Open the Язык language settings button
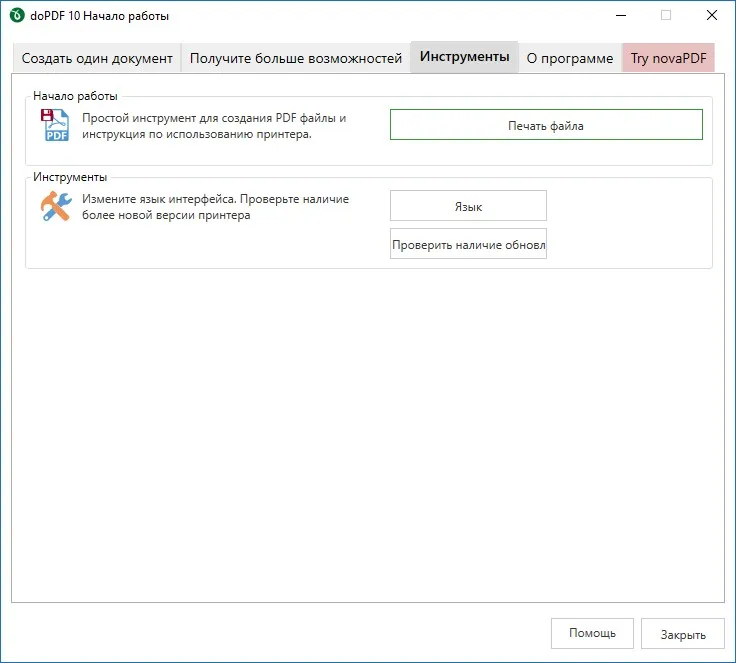 coord(468,206)
